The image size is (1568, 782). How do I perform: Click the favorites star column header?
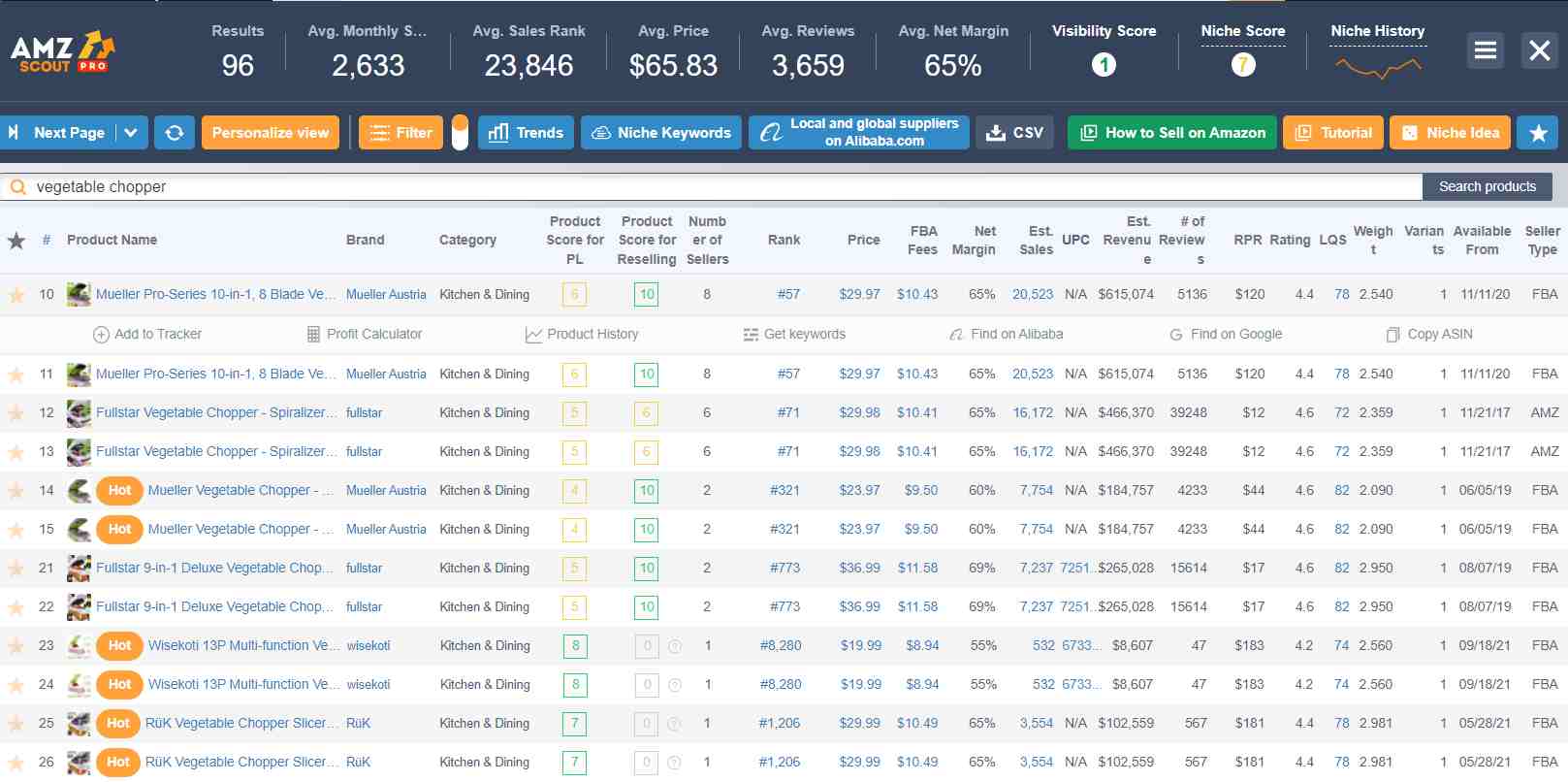click(x=16, y=241)
